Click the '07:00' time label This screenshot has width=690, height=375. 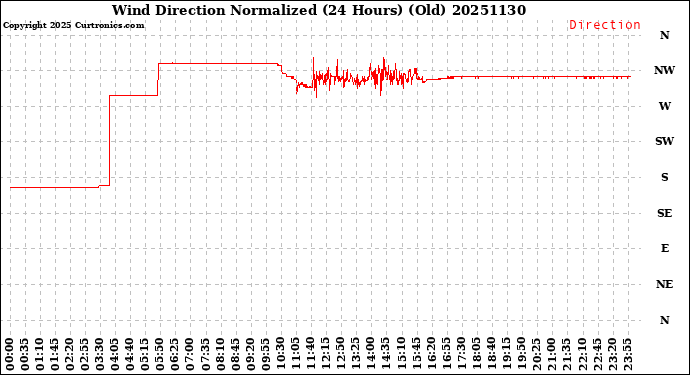(x=190, y=354)
